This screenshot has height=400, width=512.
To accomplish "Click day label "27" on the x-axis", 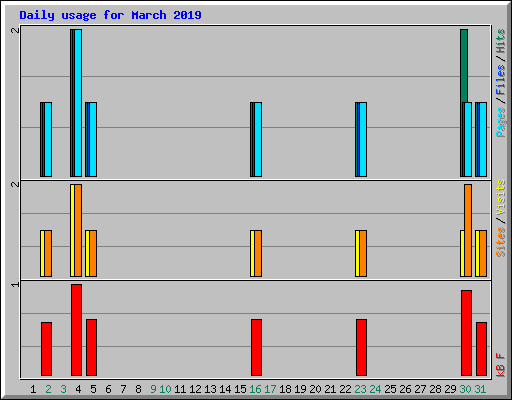I will 420,389.
